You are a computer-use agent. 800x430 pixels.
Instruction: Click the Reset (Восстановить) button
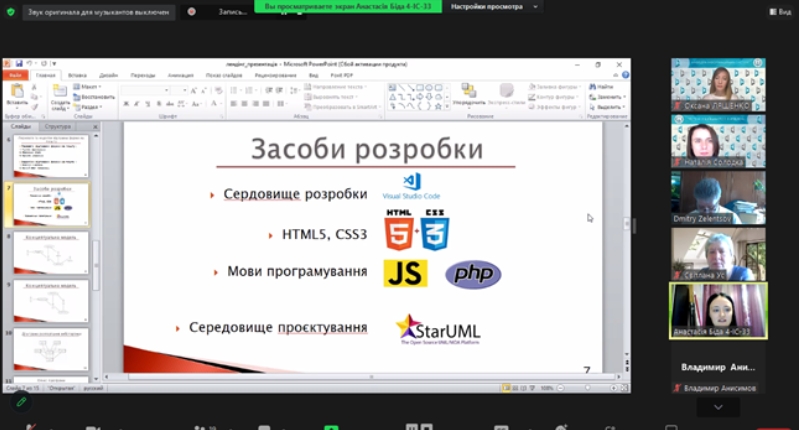pyautogui.click(x=94, y=97)
